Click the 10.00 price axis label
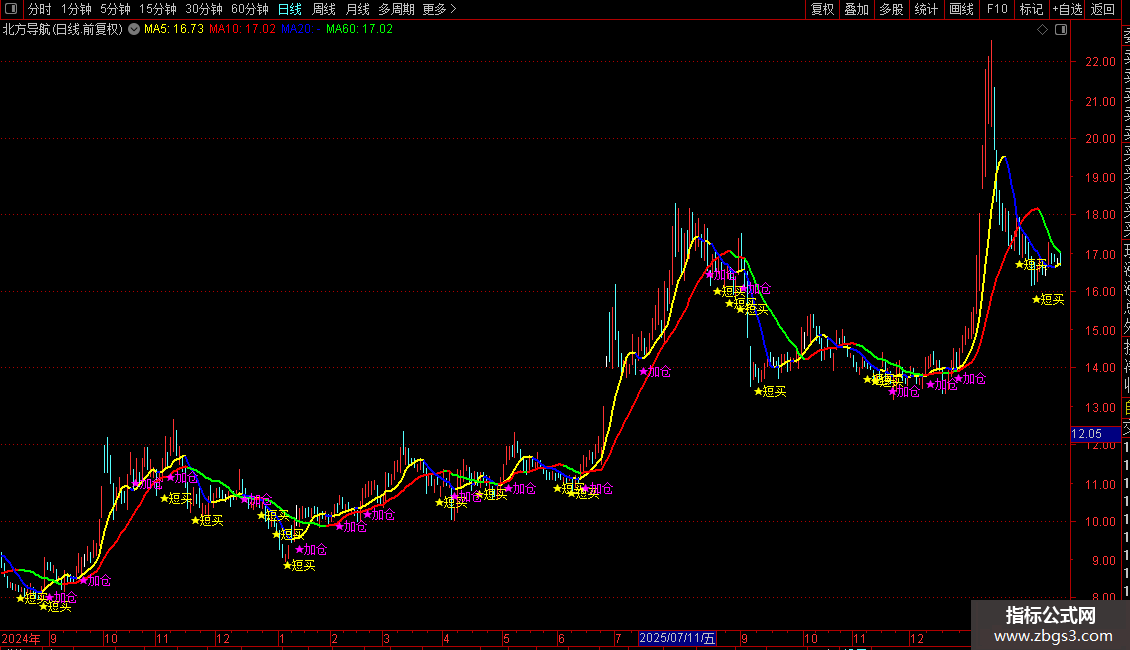The image size is (1130, 650). click(1100, 522)
